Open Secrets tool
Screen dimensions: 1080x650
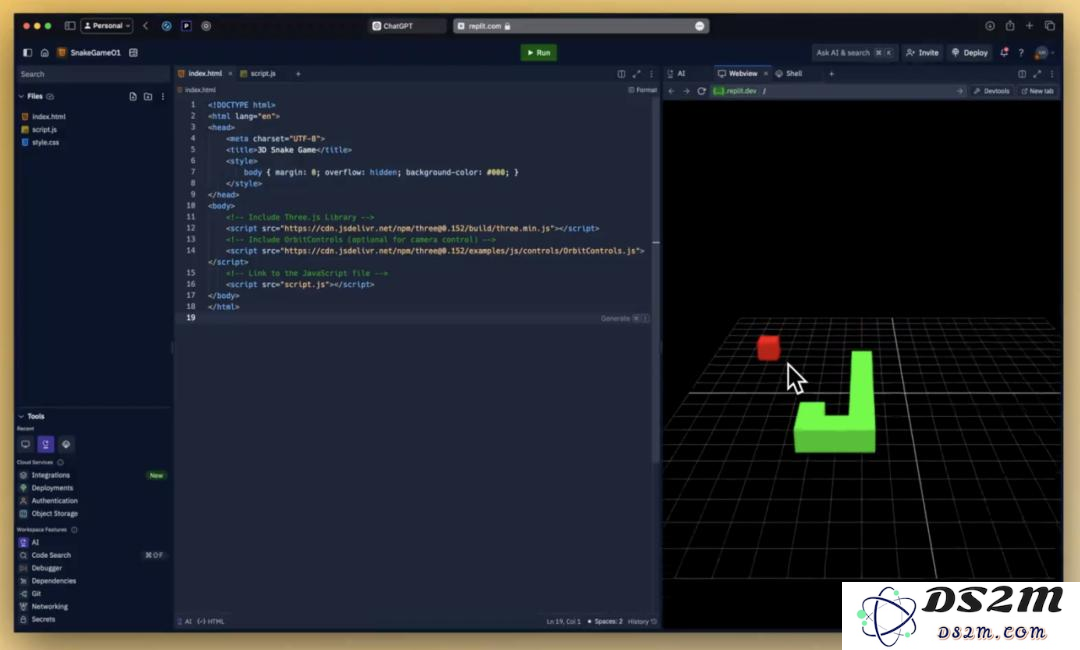pos(43,619)
